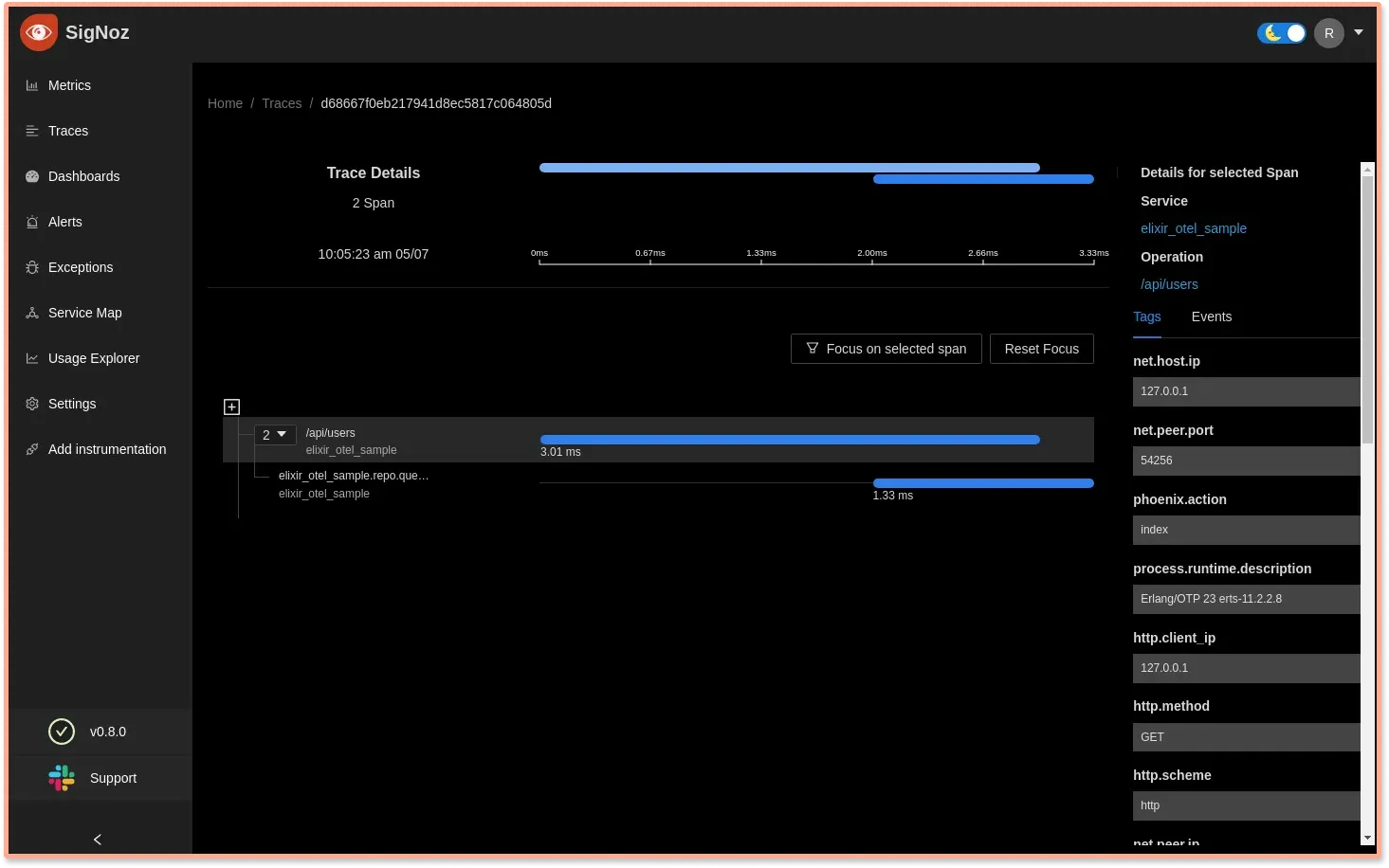This screenshot has width=1389, height=868.
Task: Click the Settings gear icon in sidebar
Action: (32, 404)
